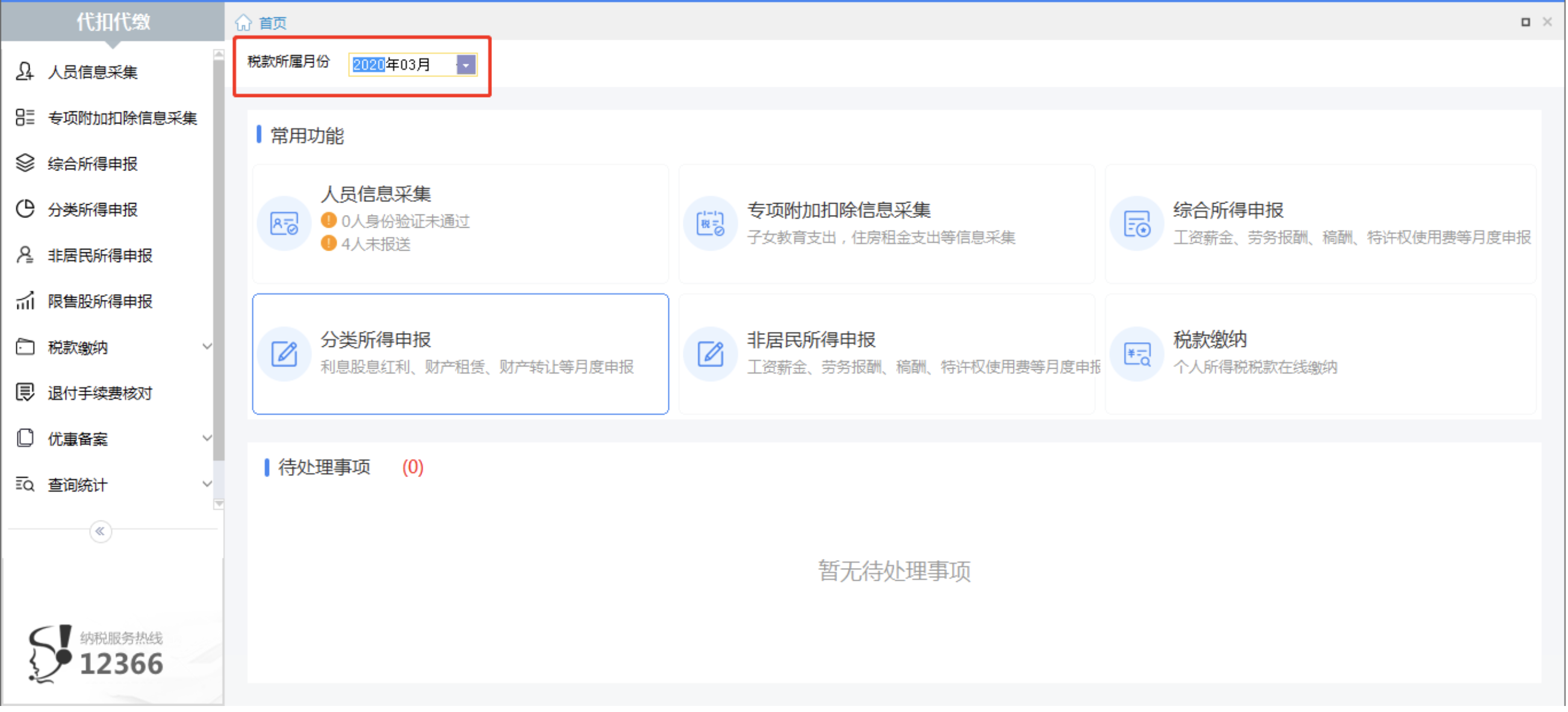Viewport: 1568px width, 712px height.
Task: Click the 人员信息采集 card round icon
Action: point(284,224)
